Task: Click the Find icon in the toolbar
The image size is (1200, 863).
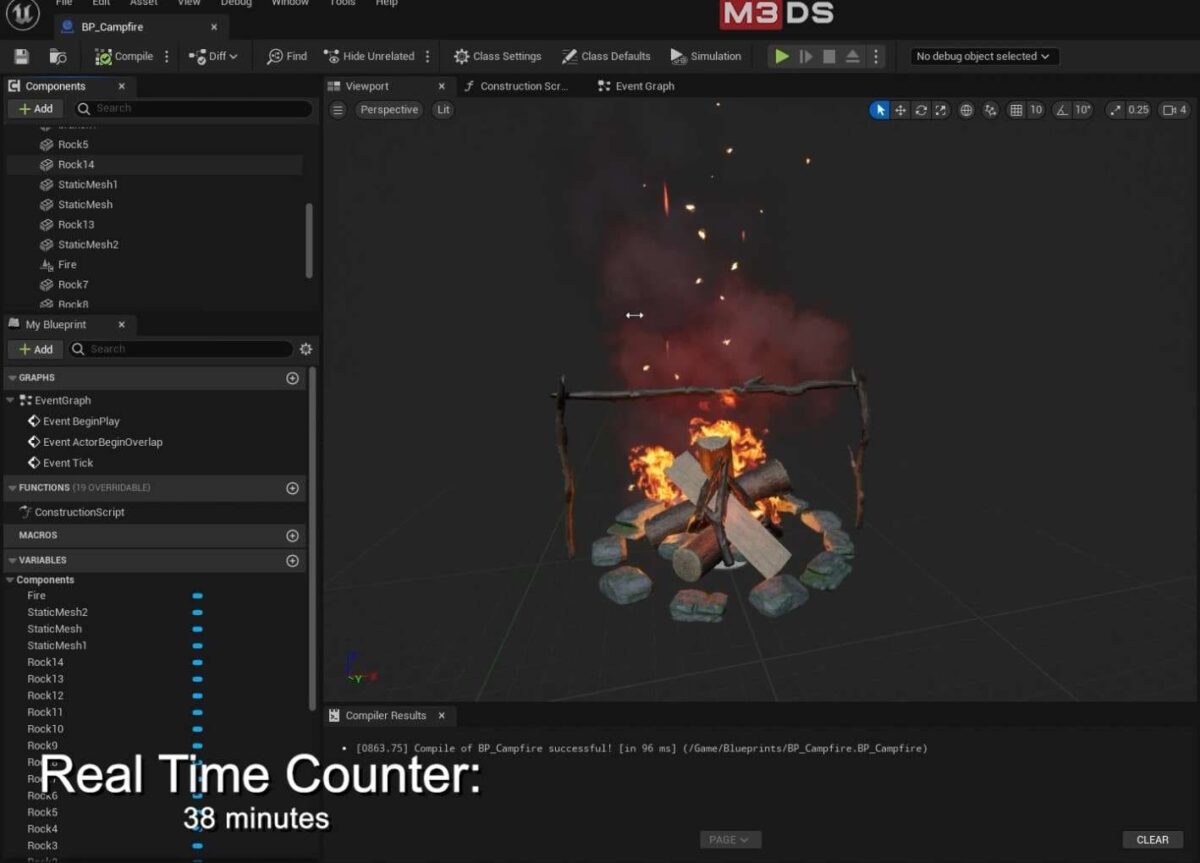Action: [285, 56]
